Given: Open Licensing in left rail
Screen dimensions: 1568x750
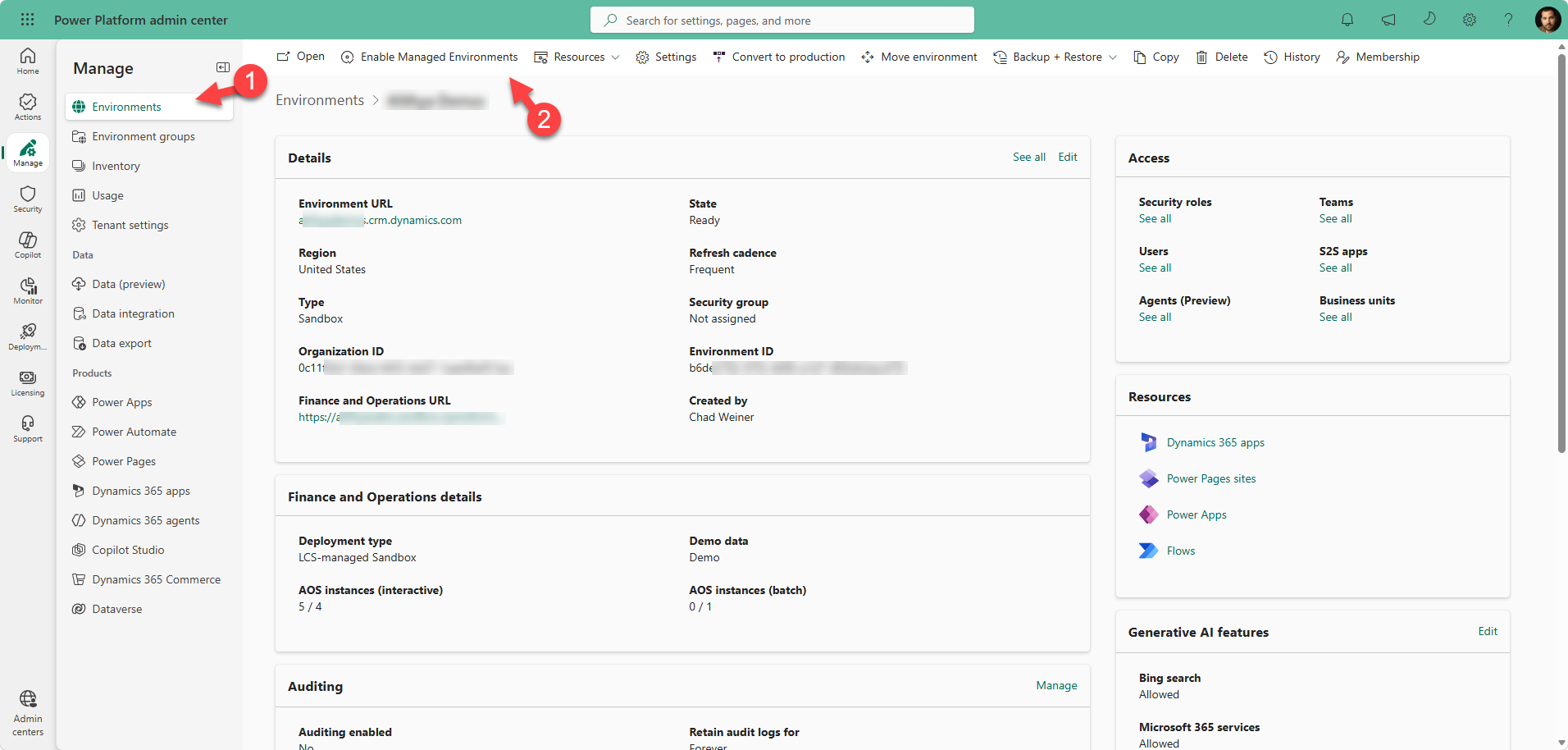Looking at the screenshot, I should (x=28, y=382).
